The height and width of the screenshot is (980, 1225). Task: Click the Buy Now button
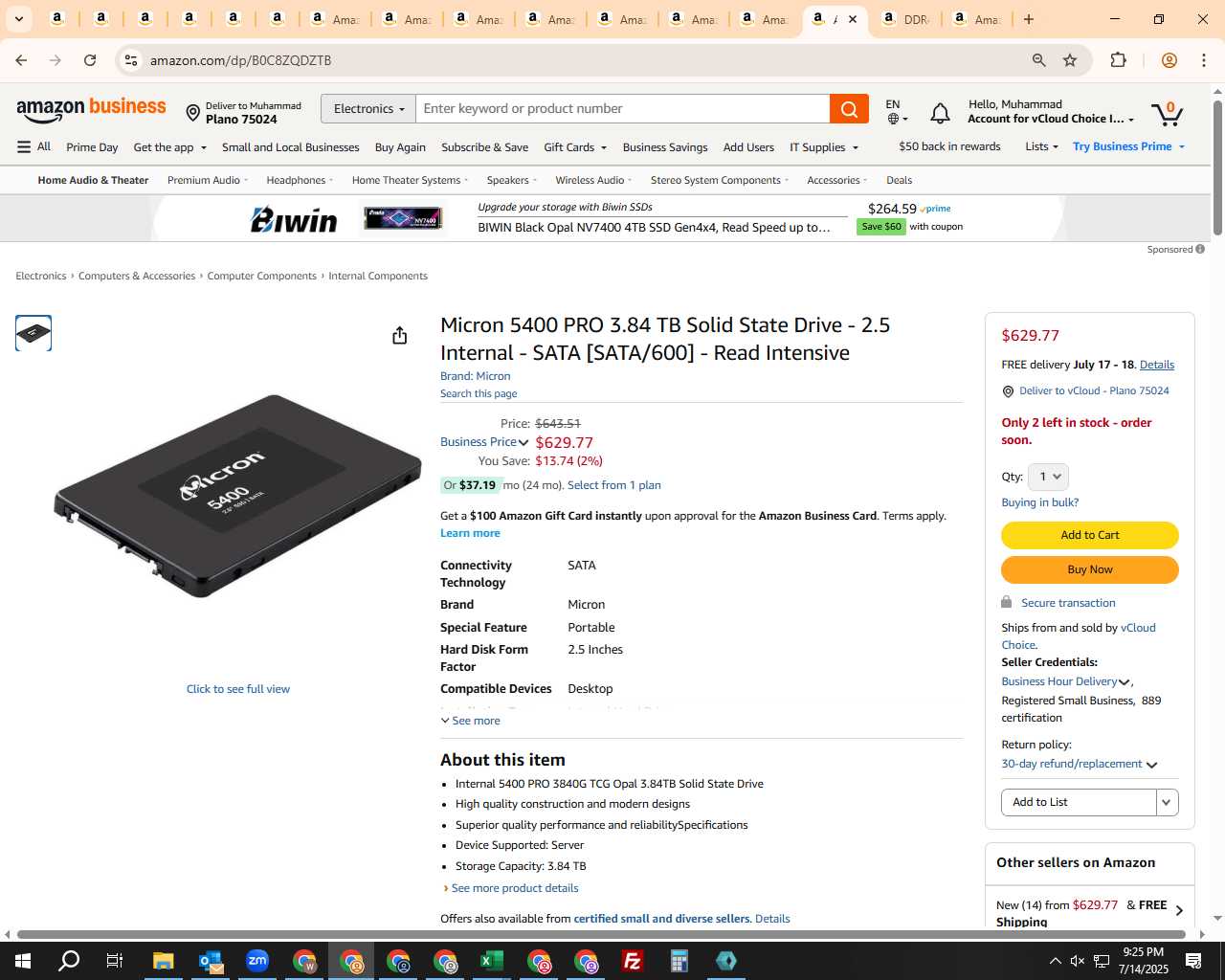[1089, 569]
